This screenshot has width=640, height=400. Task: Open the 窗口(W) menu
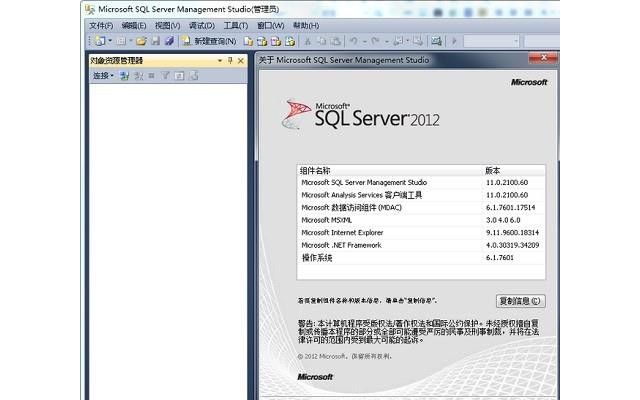270,26
